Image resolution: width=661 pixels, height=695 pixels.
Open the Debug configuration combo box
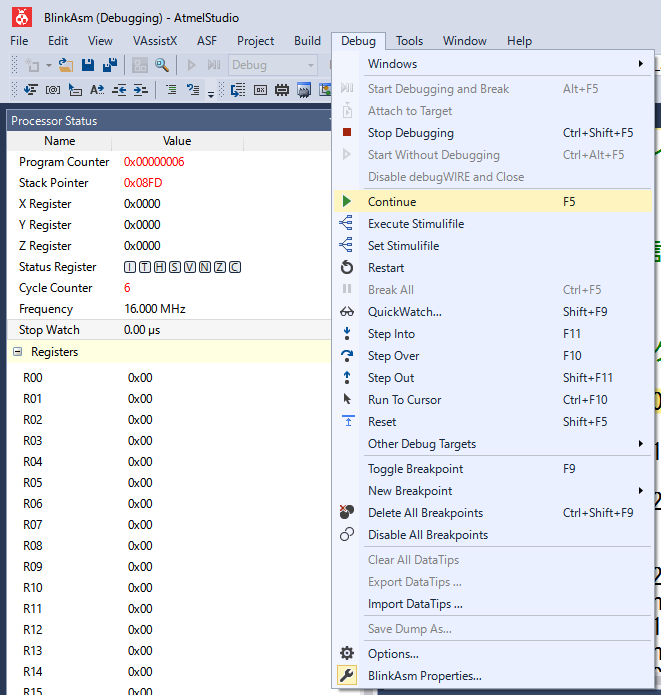[x=273, y=65]
